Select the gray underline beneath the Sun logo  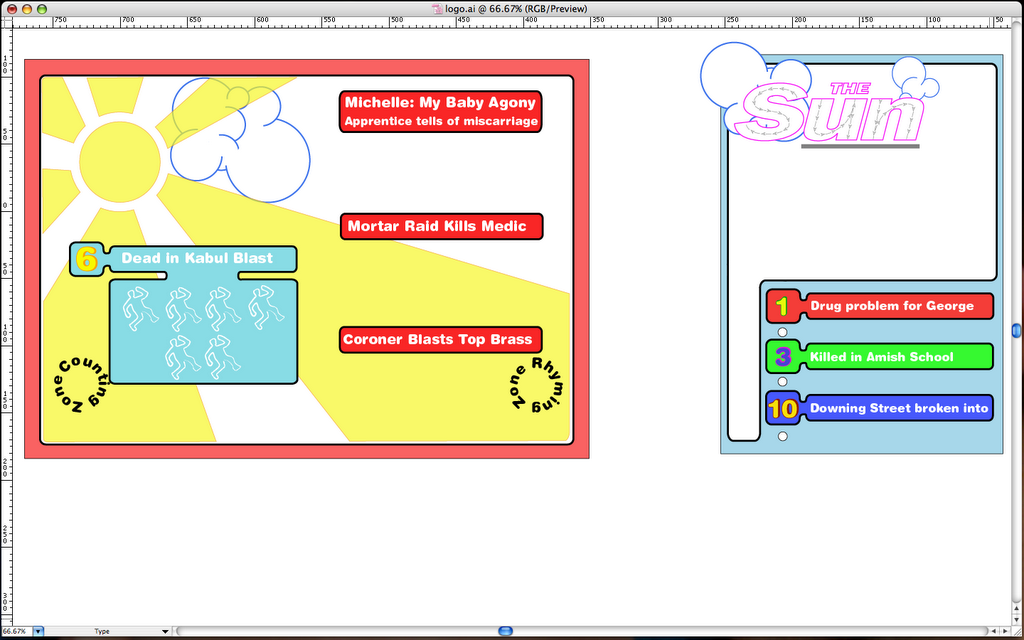[x=860, y=146]
